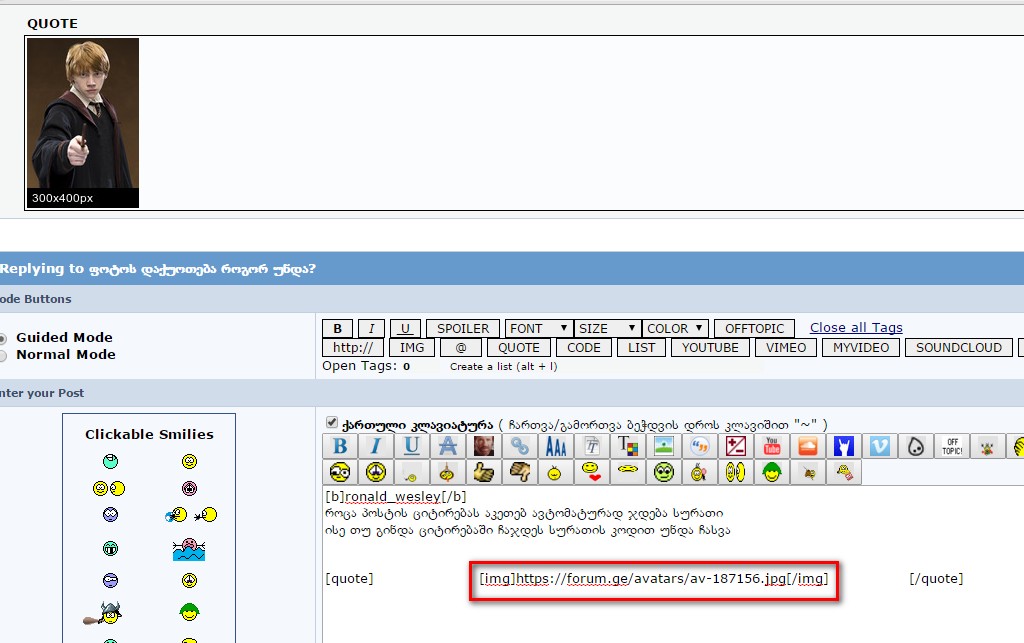Click the large blue Bold icon
Viewport: 1024px width, 643px height.
[x=340, y=447]
